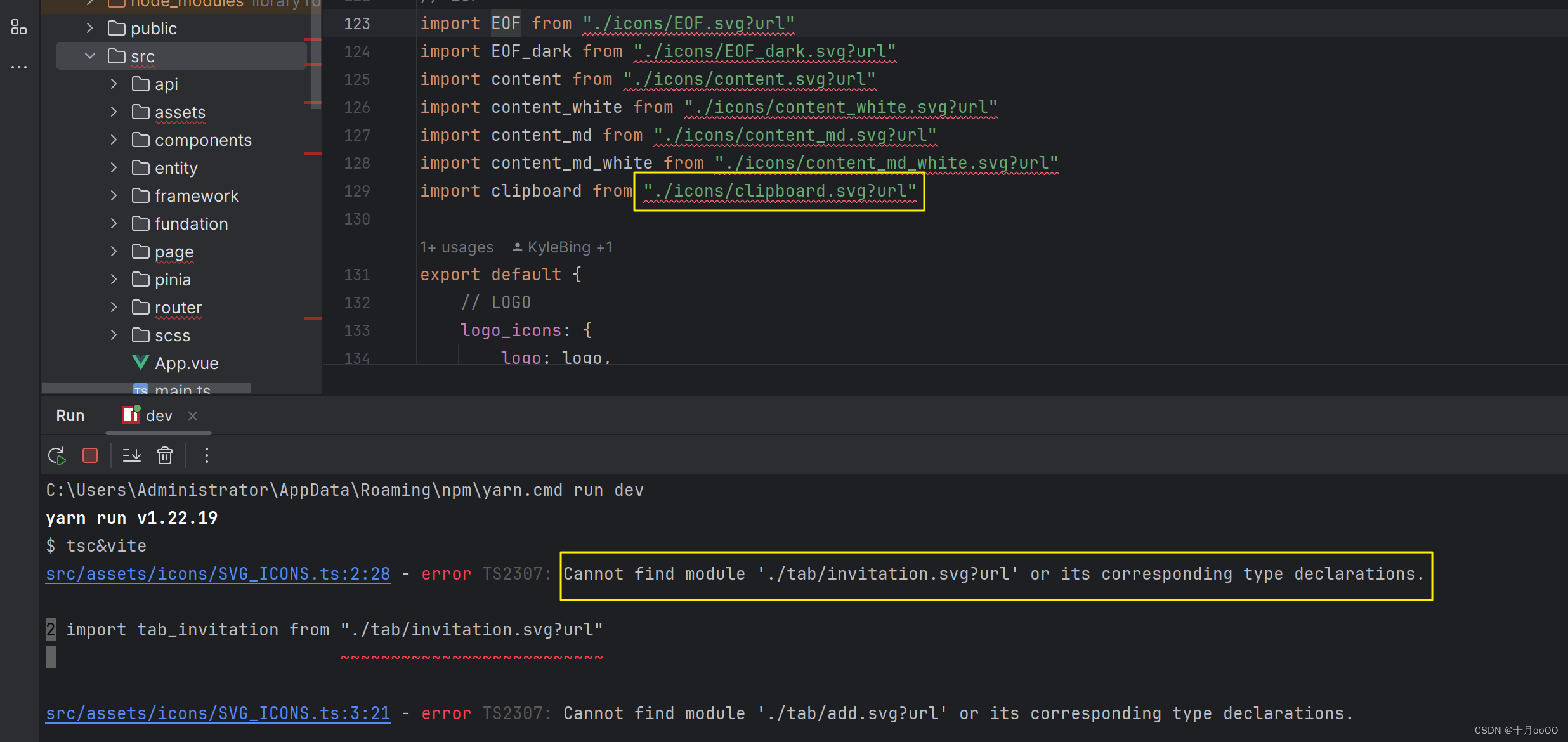
Task: Expand the public folder
Action: tap(90, 29)
